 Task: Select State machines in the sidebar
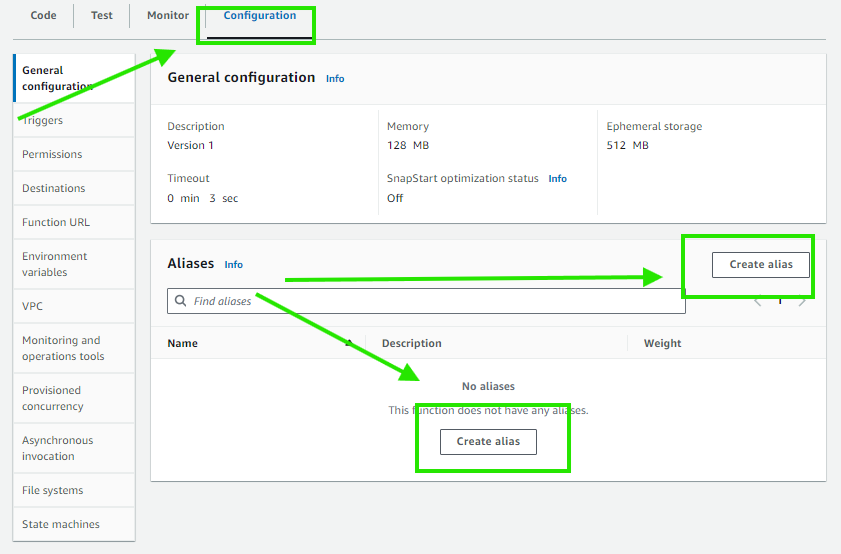click(x=61, y=524)
